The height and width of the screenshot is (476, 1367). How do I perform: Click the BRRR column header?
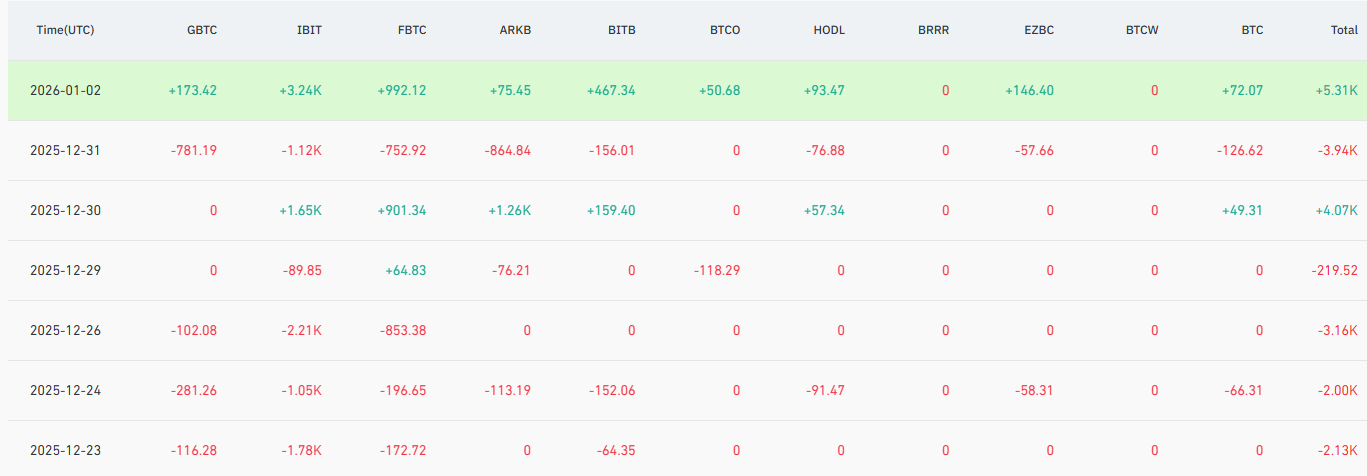click(933, 30)
